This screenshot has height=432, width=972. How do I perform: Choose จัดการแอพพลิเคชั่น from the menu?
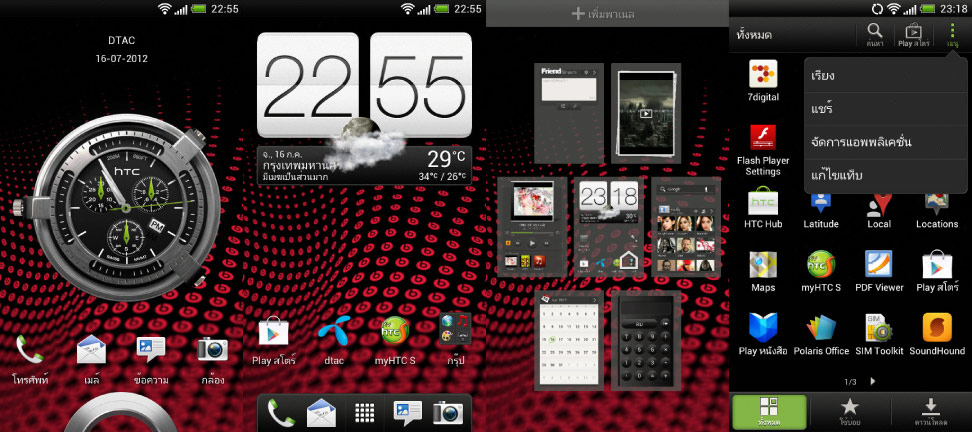coord(886,143)
